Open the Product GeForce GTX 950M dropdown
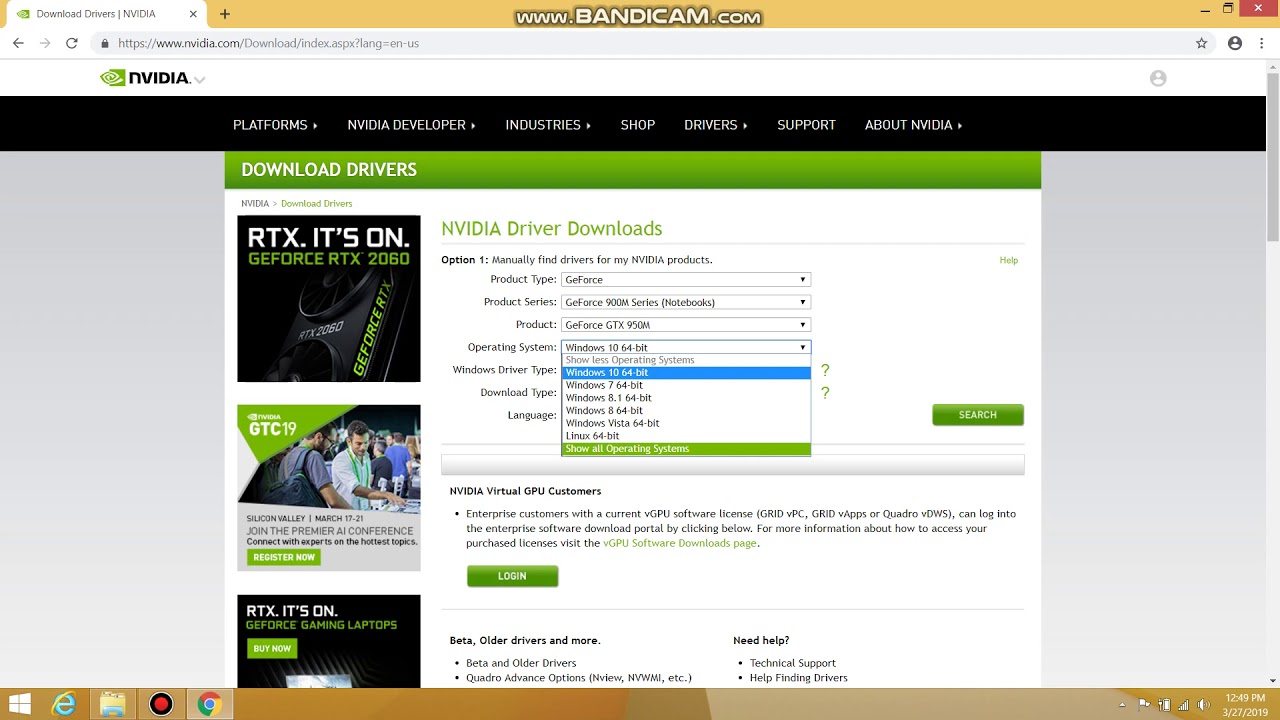Image resolution: width=1280 pixels, height=720 pixels. pos(686,325)
